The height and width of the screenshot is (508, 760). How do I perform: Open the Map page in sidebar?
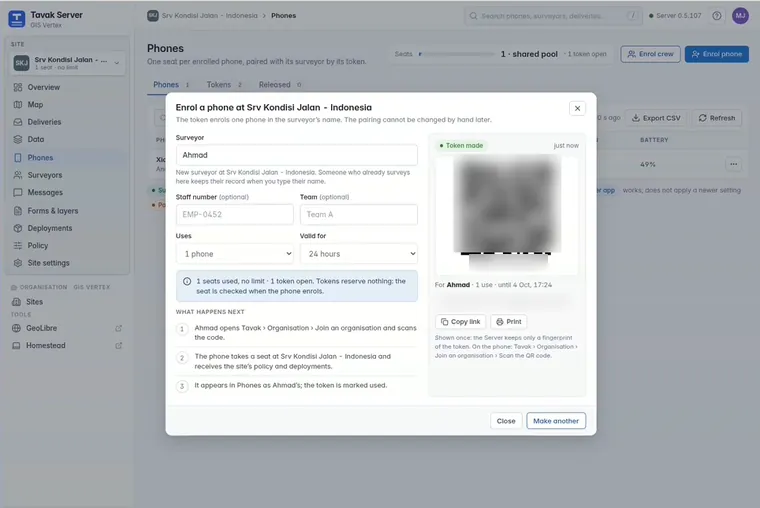click(67, 105)
